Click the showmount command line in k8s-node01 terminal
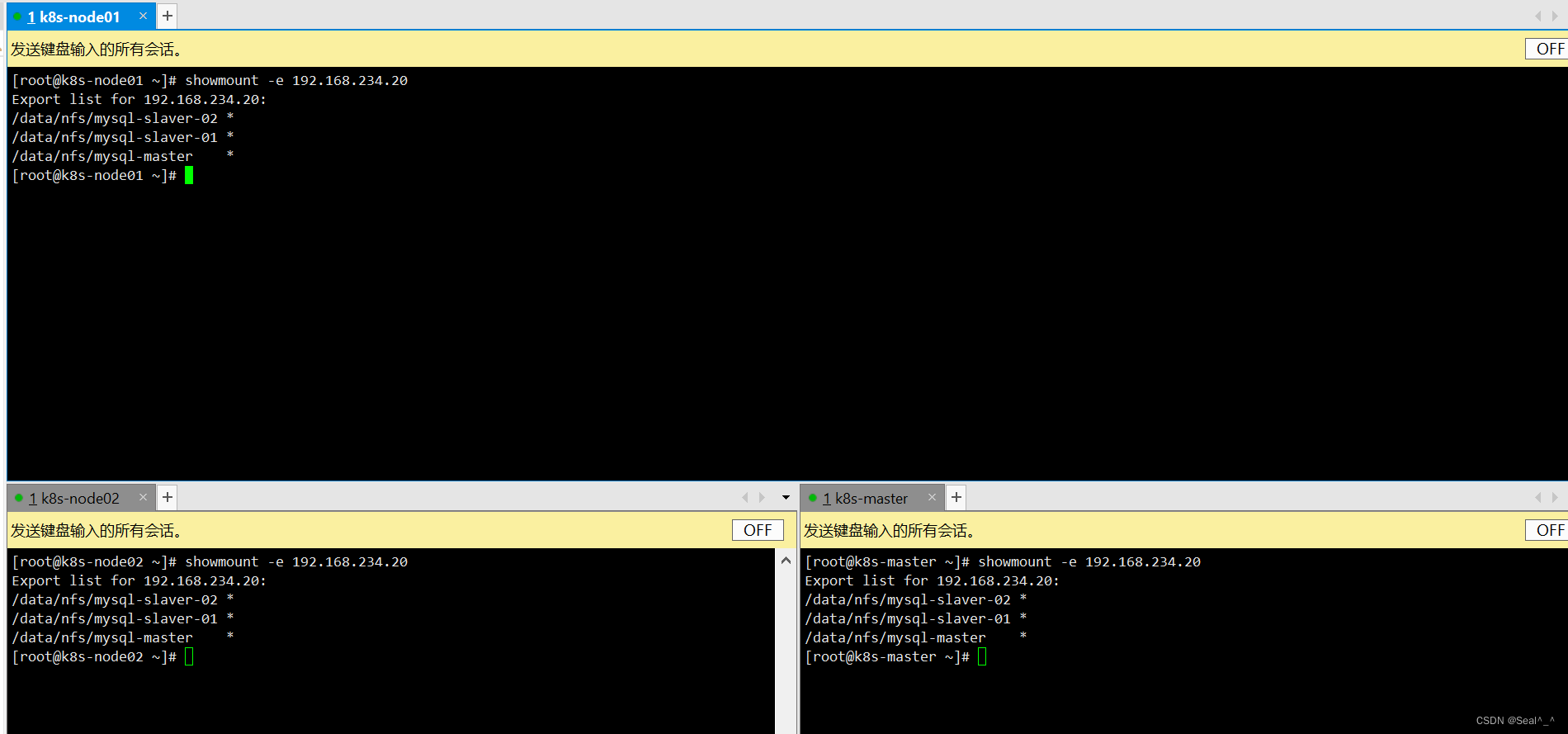Viewport: 1568px width, 734px height. click(210, 80)
